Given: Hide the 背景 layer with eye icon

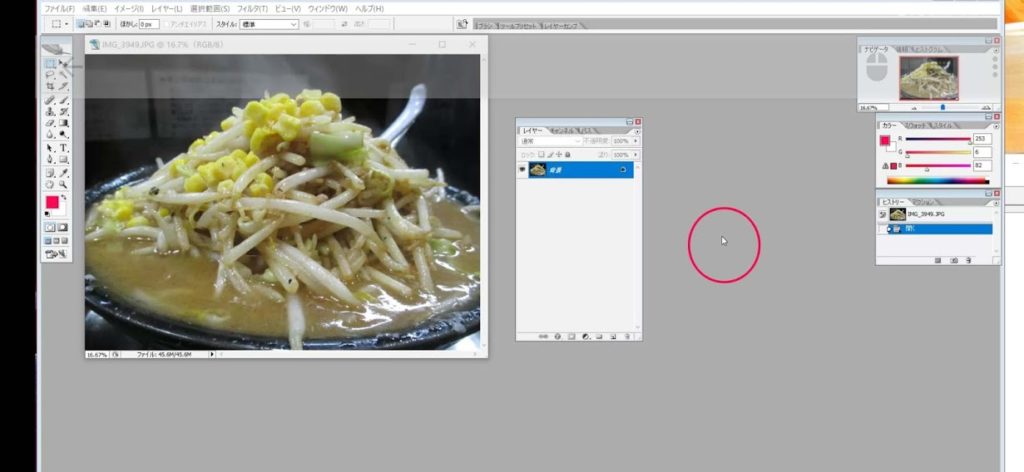Looking at the screenshot, I should coord(522,170).
